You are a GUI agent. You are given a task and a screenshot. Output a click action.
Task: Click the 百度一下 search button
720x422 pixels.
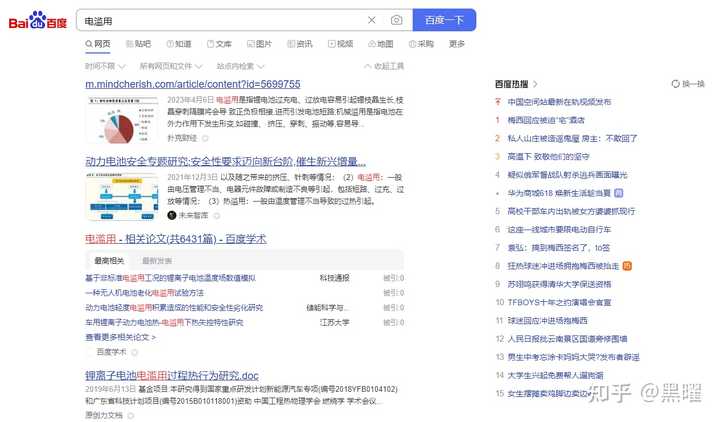click(x=444, y=20)
